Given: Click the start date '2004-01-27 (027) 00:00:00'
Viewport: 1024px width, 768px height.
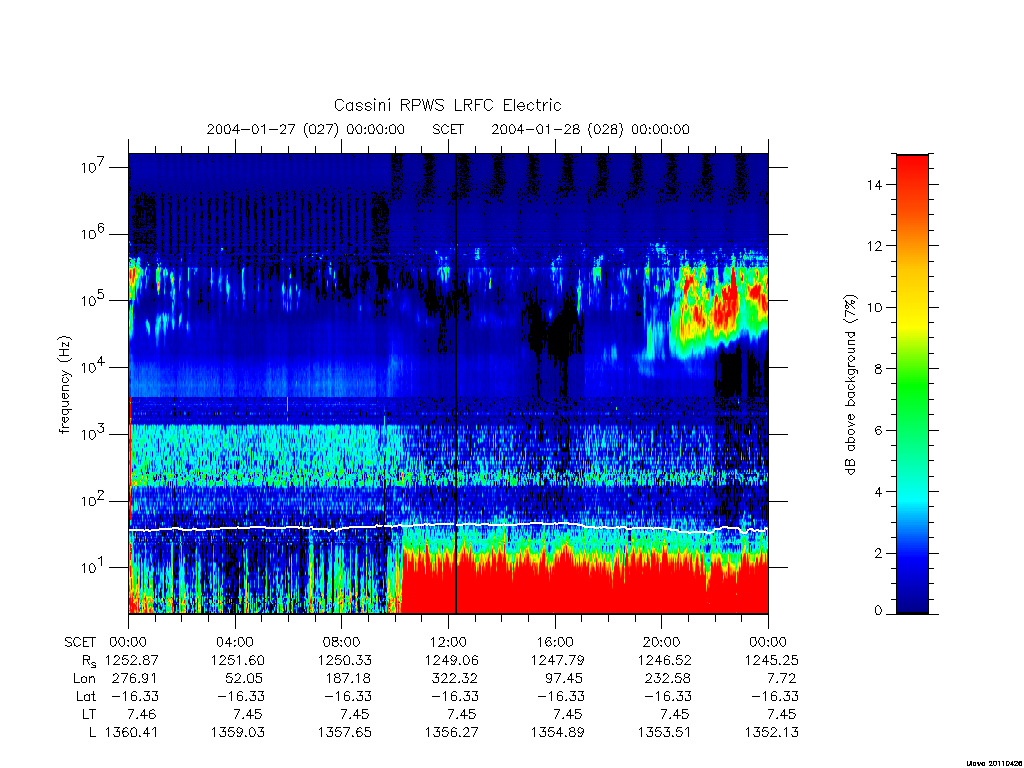Looking at the screenshot, I should tap(306, 129).
